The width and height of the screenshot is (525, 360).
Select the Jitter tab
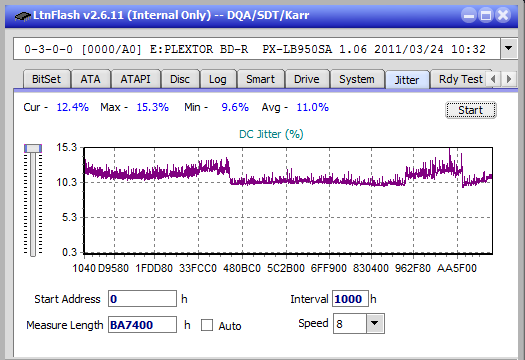pos(407,80)
